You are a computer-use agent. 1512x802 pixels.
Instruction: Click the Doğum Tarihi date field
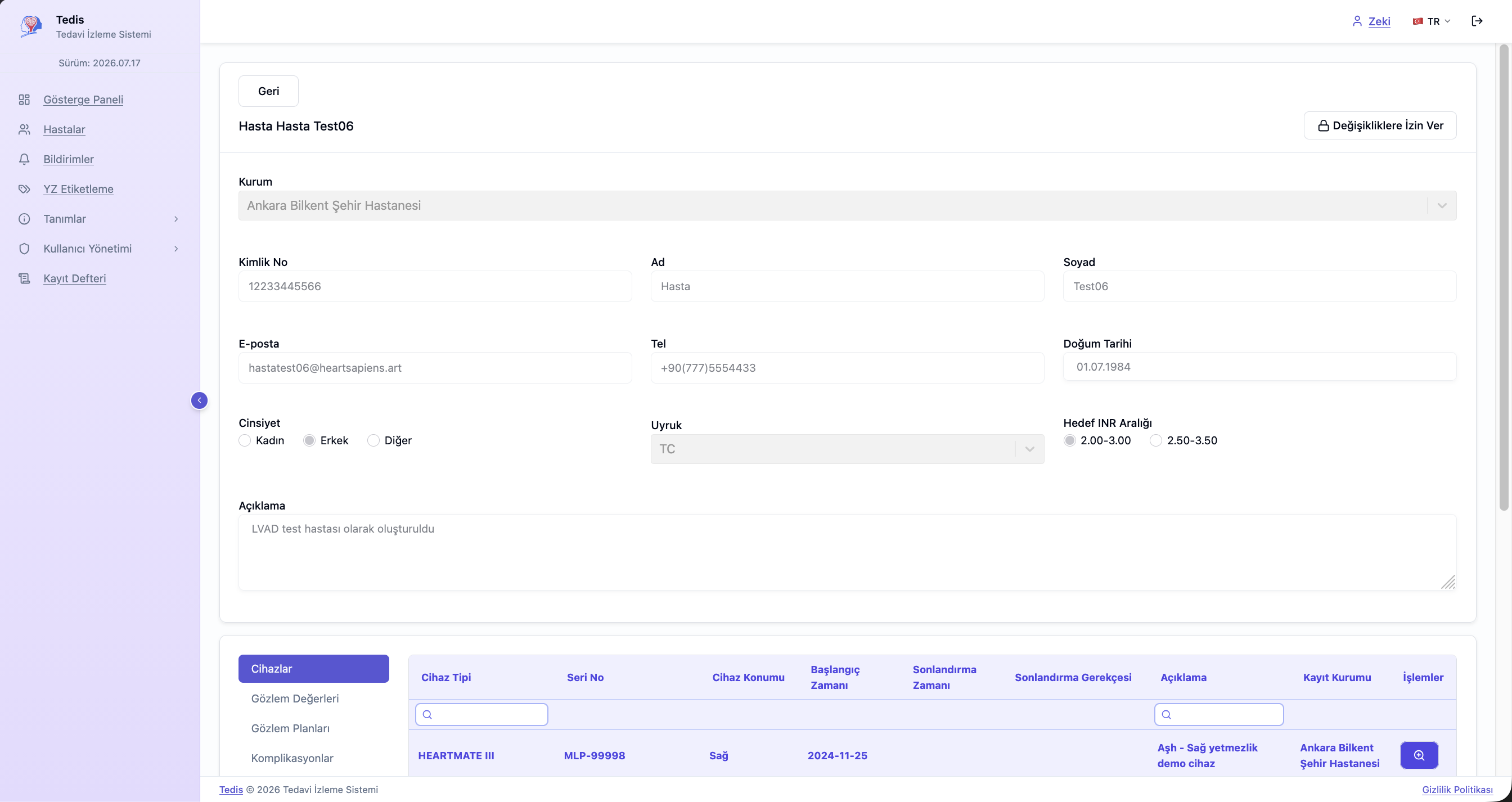tap(1259, 367)
